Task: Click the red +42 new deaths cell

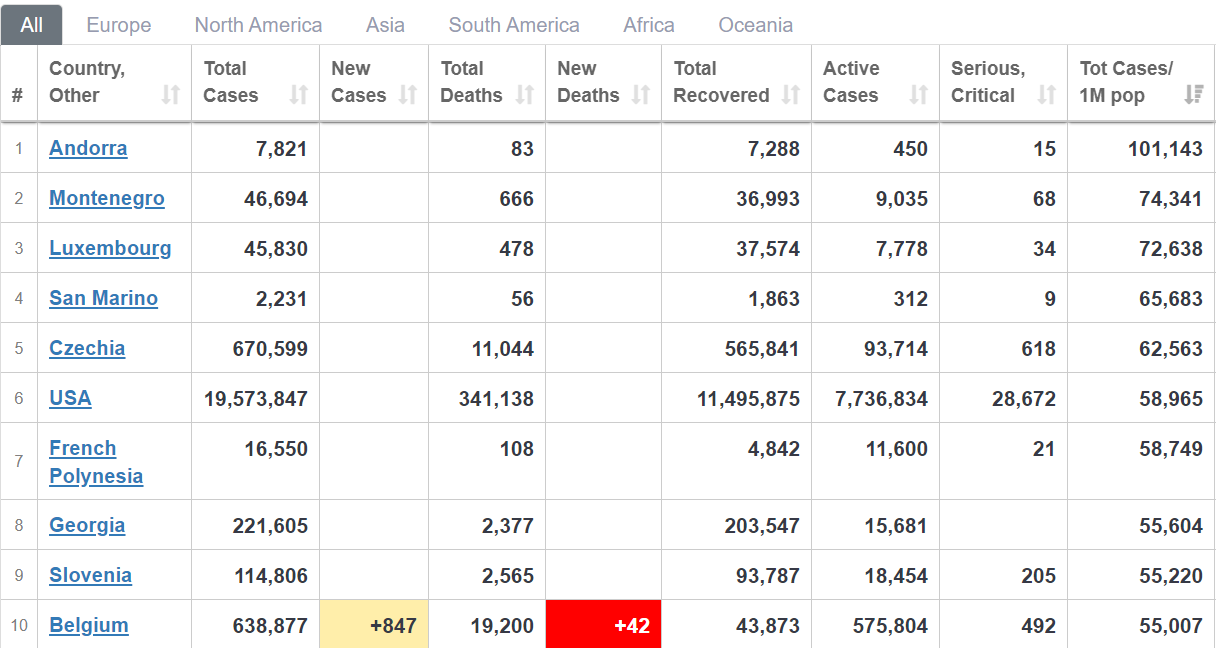Action: [604, 625]
